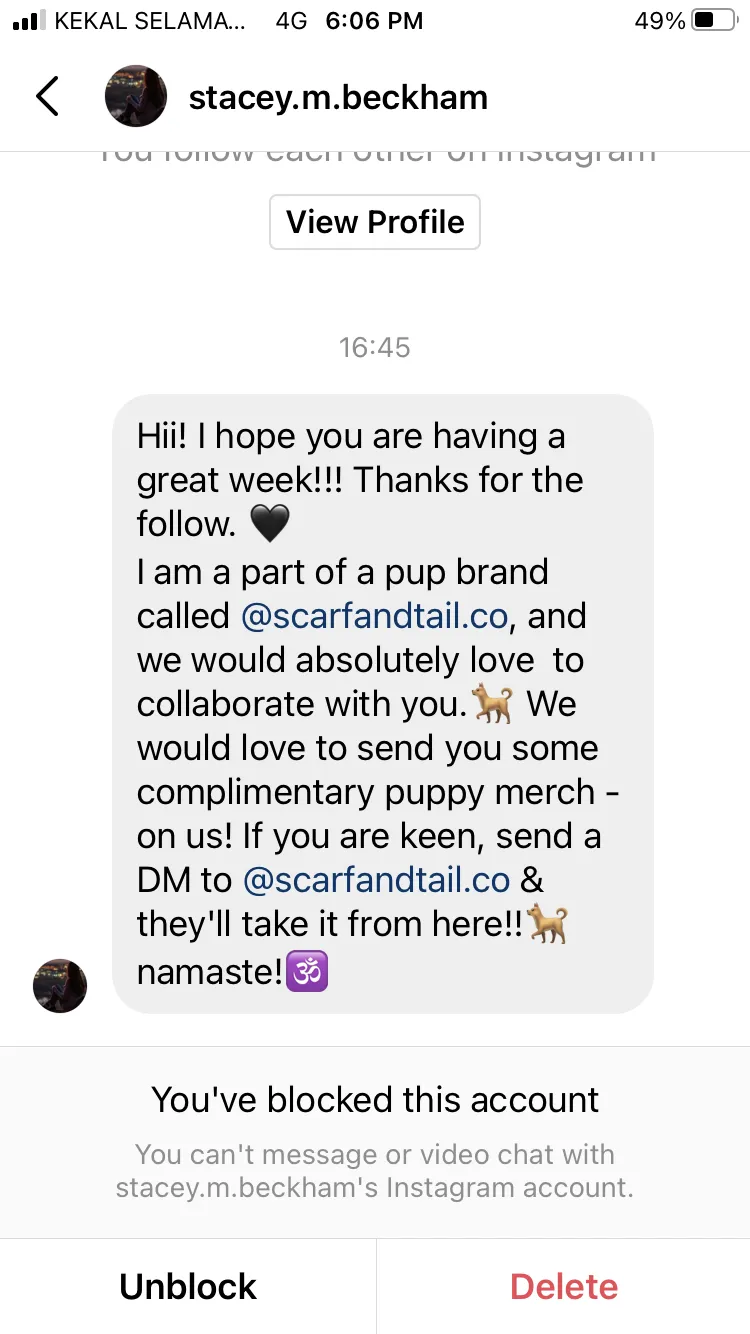Image resolution: width=750 pixels, height=1334 pixels.
Task: Tap the 16:45 message timestamp
Action: (x=375, y=347)
